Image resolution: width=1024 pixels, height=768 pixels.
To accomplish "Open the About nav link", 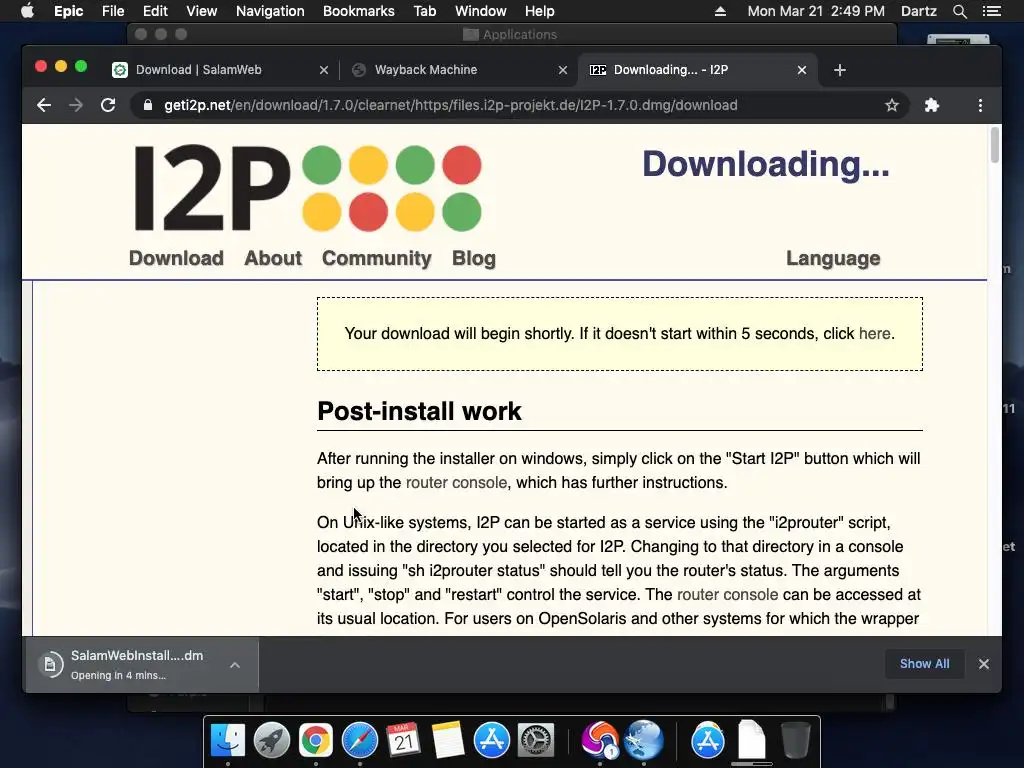I will [273, 258].
